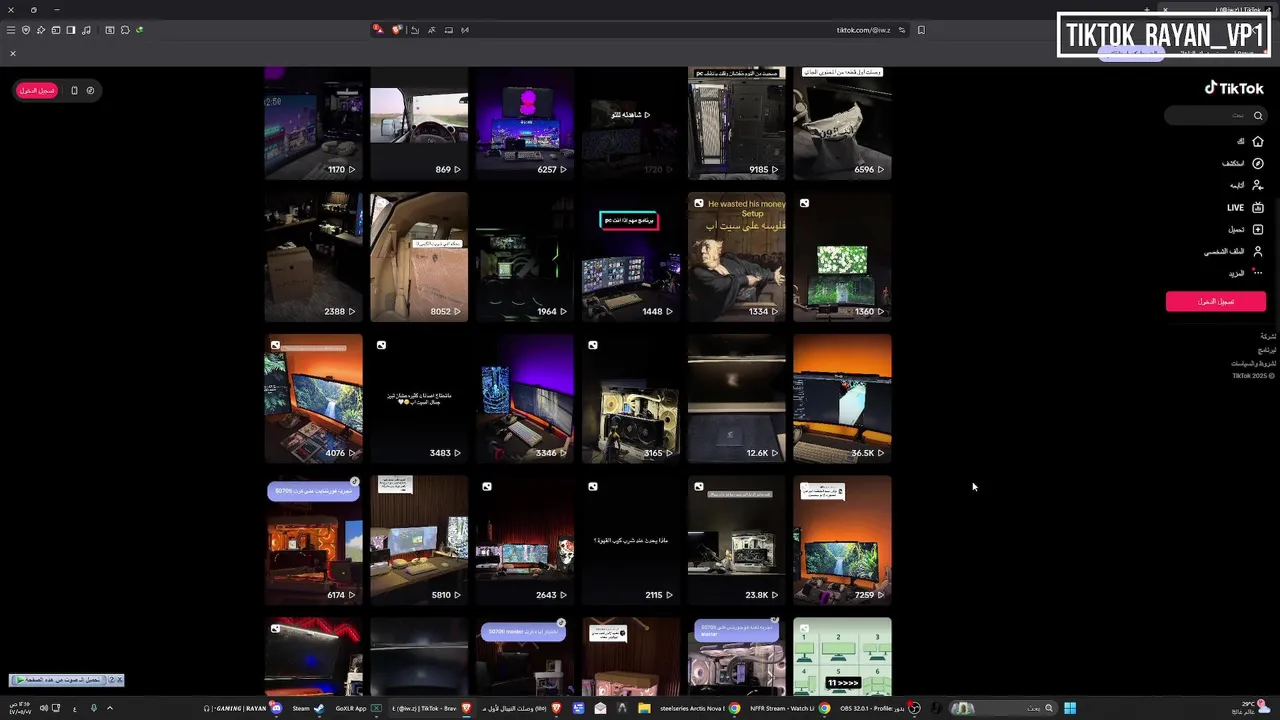
Task: Open the More three-dots item in sidebar
Action: pyautogui.click(x=1247, y=273)
